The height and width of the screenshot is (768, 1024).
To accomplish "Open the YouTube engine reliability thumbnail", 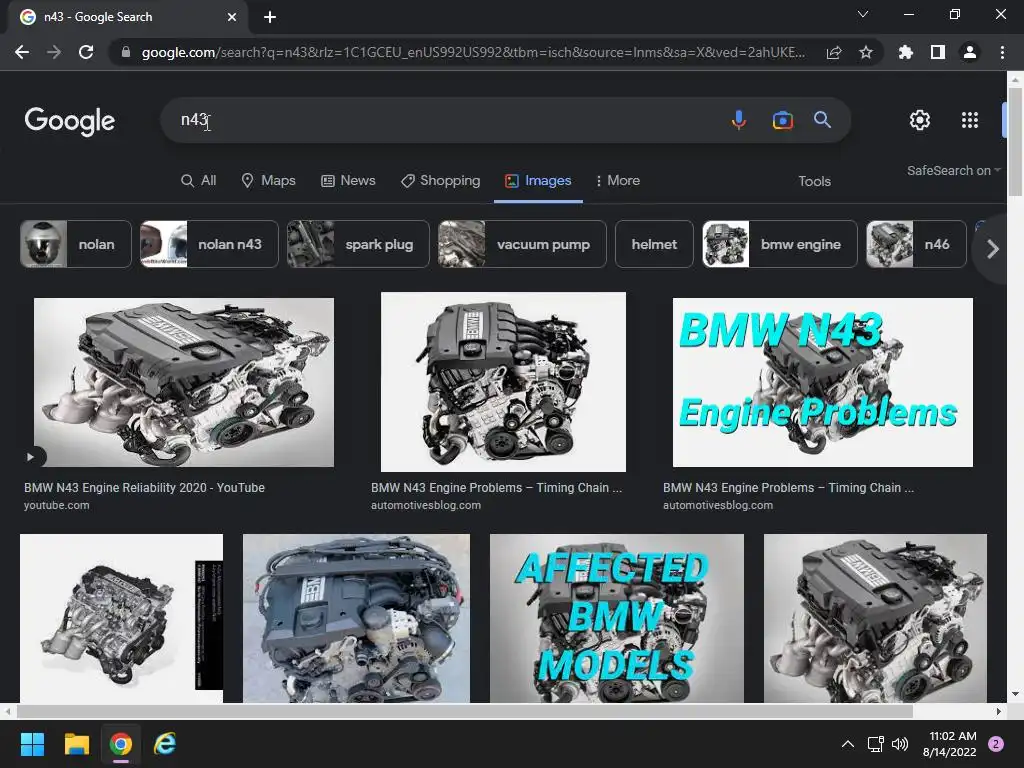I will (x=184, y=383).
